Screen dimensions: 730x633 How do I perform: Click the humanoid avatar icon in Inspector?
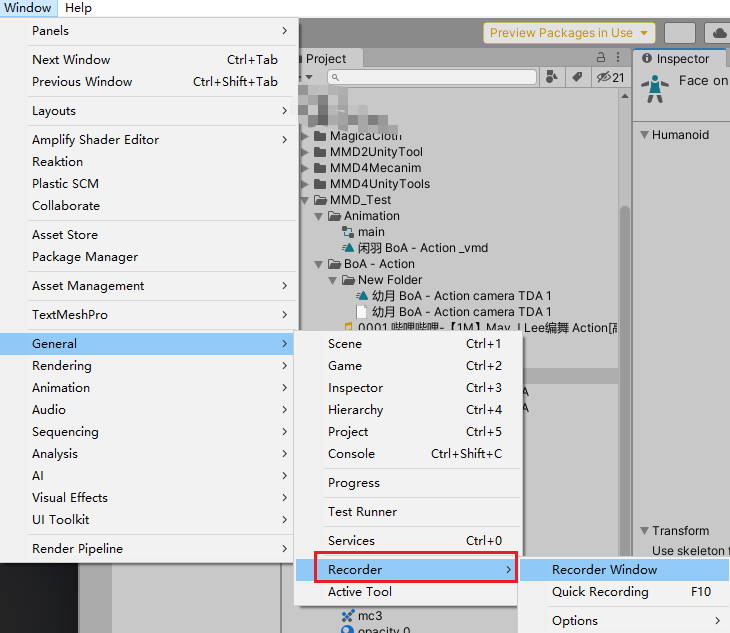656,88
